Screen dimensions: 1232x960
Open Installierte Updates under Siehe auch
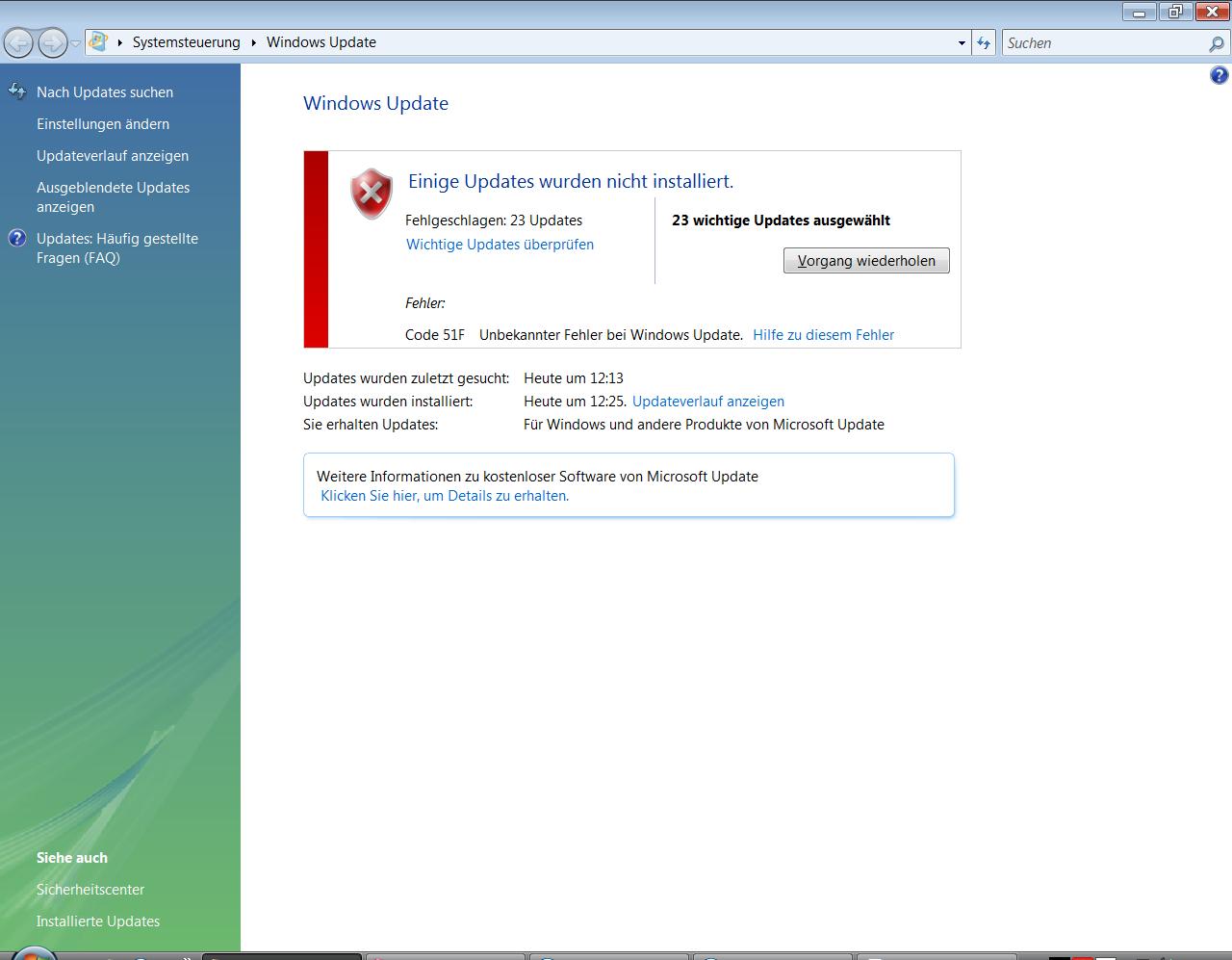[x=98, y=921]
